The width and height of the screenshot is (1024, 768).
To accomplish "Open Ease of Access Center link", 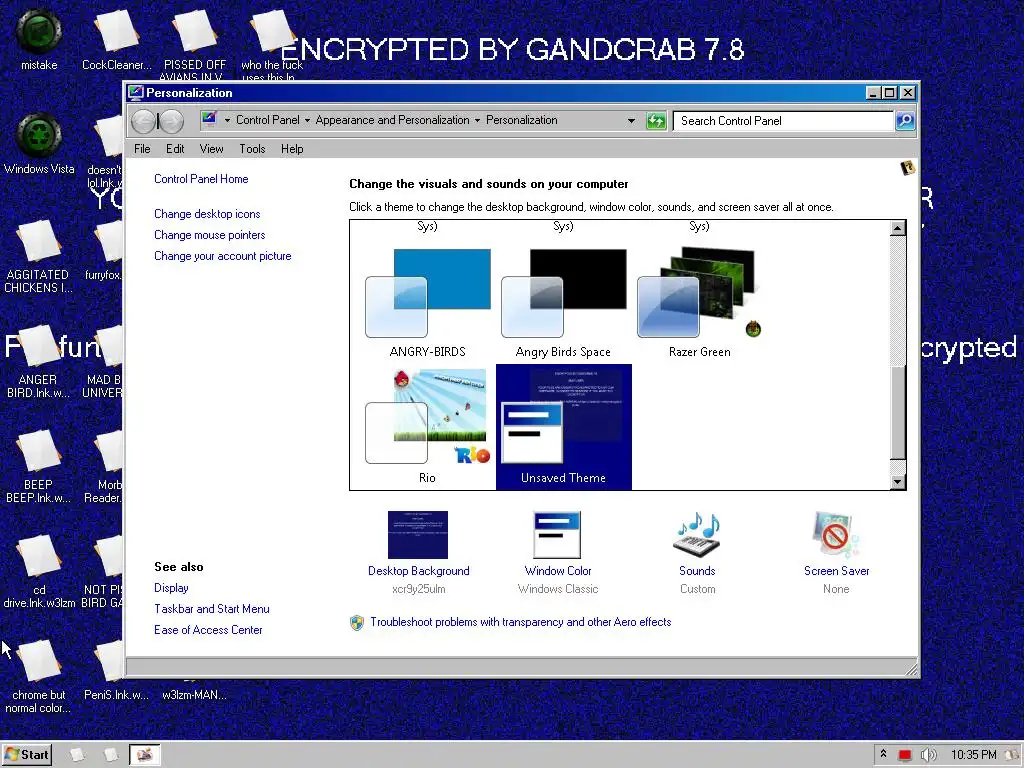I will (208, 630).
